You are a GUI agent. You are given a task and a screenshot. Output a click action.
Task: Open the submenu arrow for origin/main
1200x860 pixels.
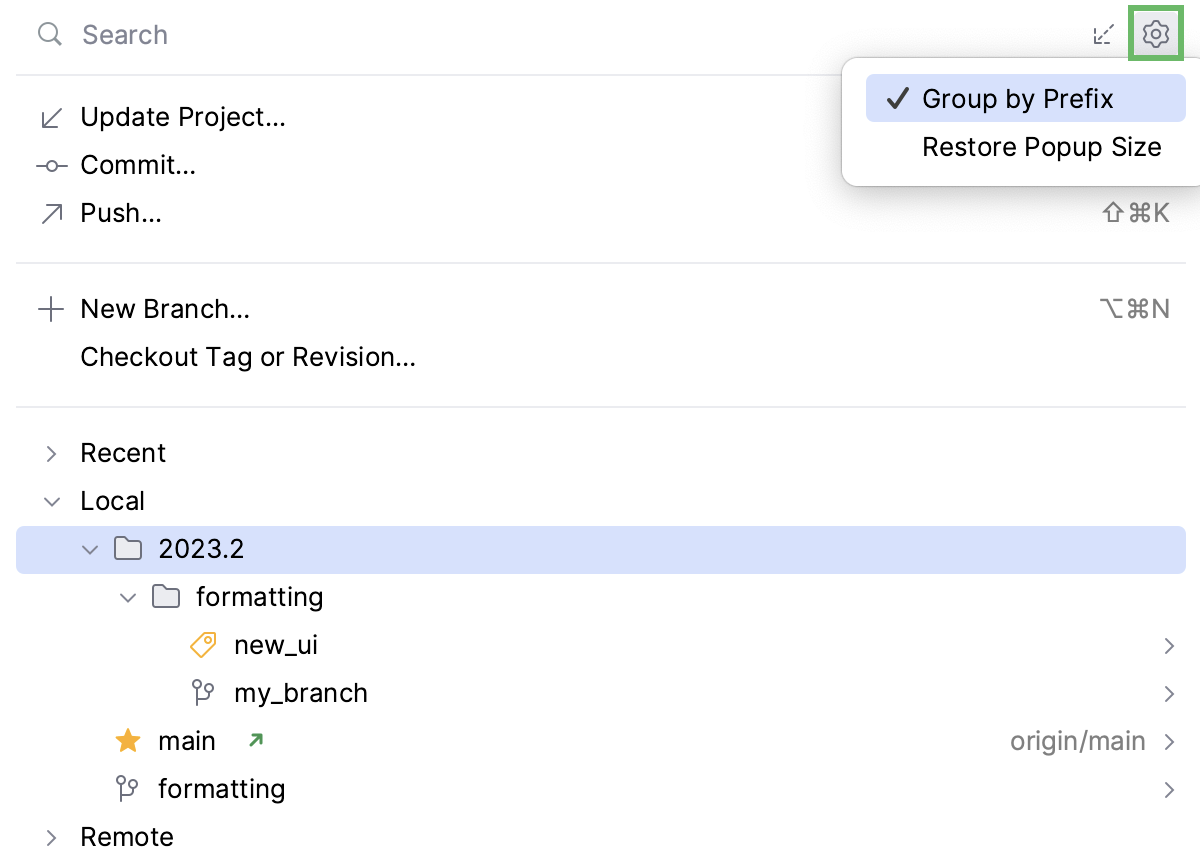point(1169,740)
